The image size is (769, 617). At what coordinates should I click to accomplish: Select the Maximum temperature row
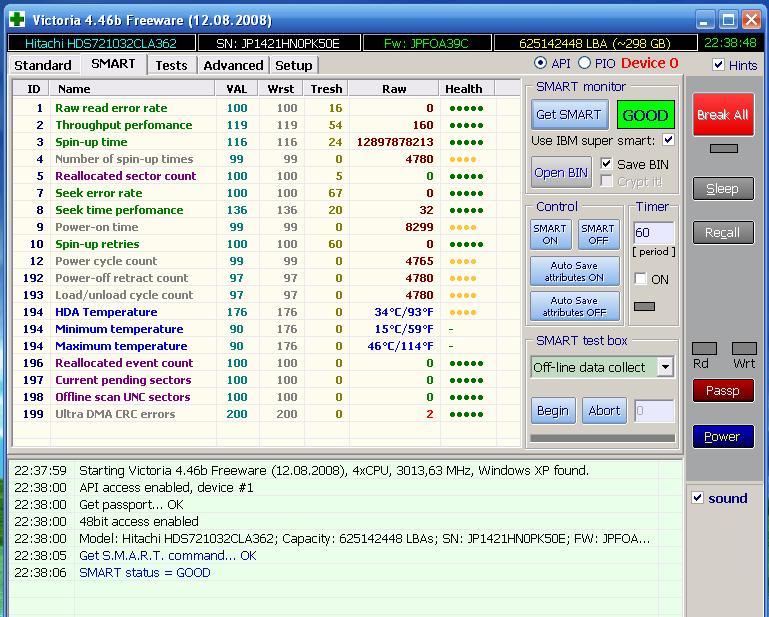[x=266, y=346]
